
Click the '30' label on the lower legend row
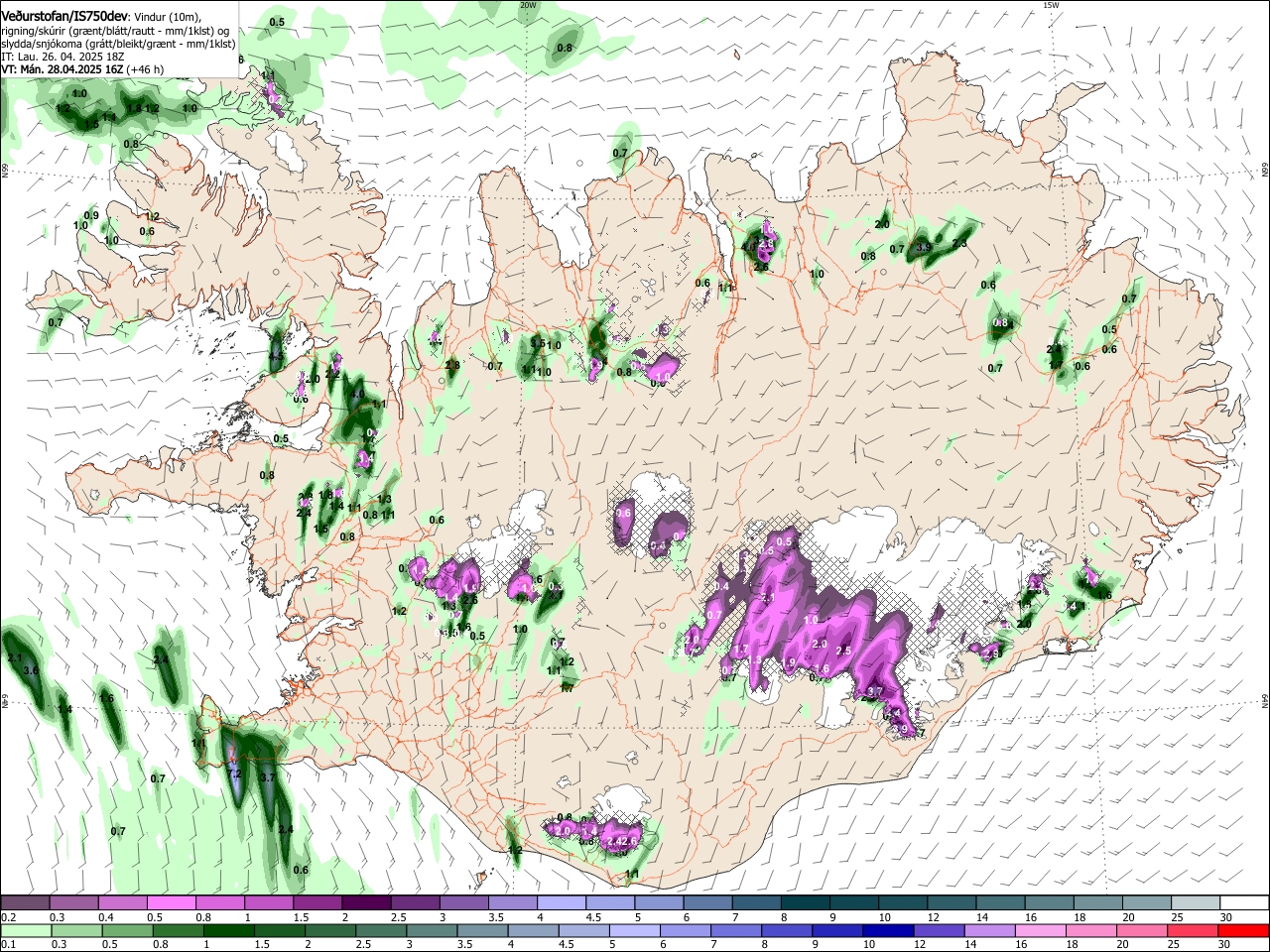coord(1226,944)
